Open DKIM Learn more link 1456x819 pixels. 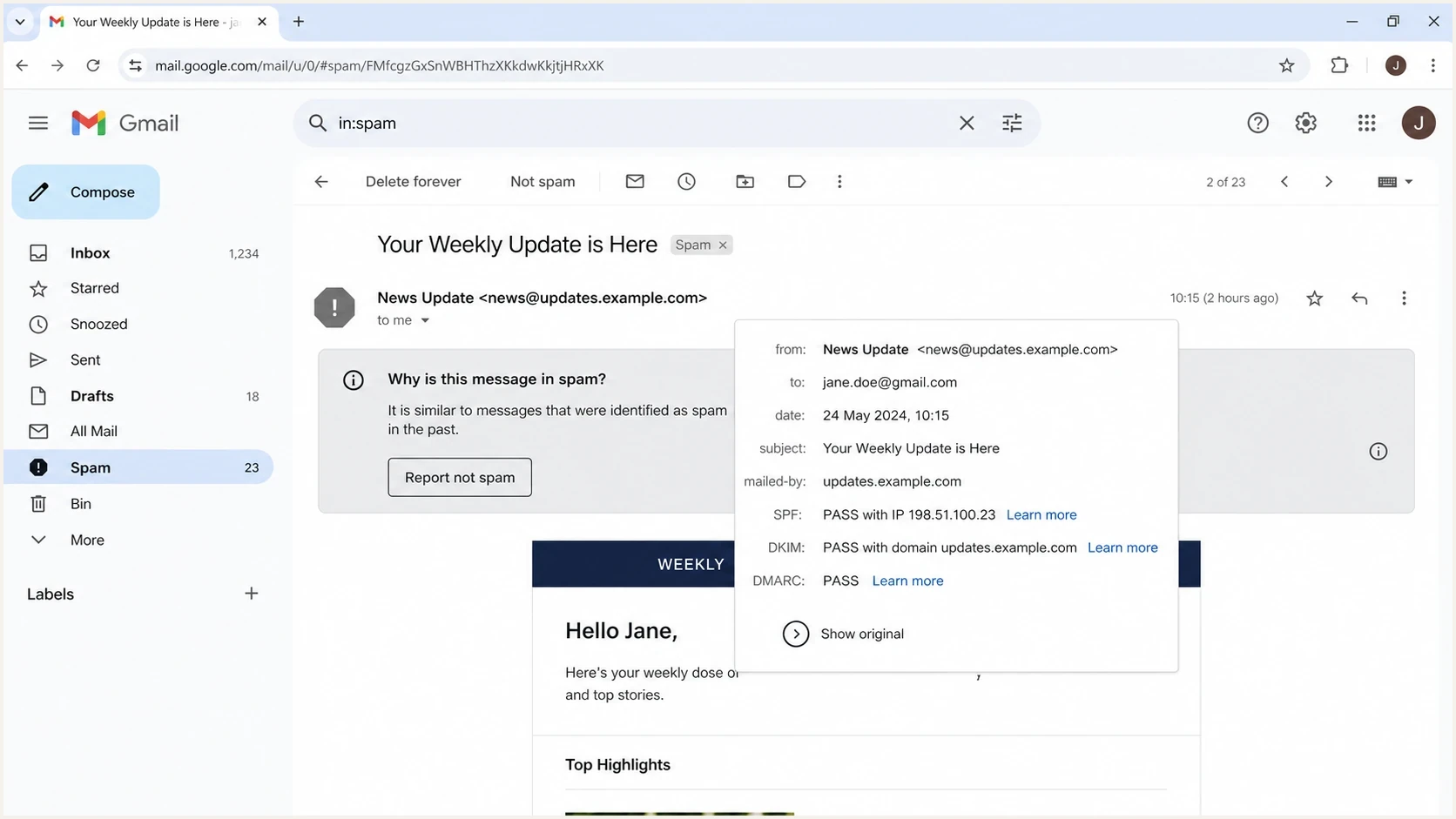[x=1122, y=547]
